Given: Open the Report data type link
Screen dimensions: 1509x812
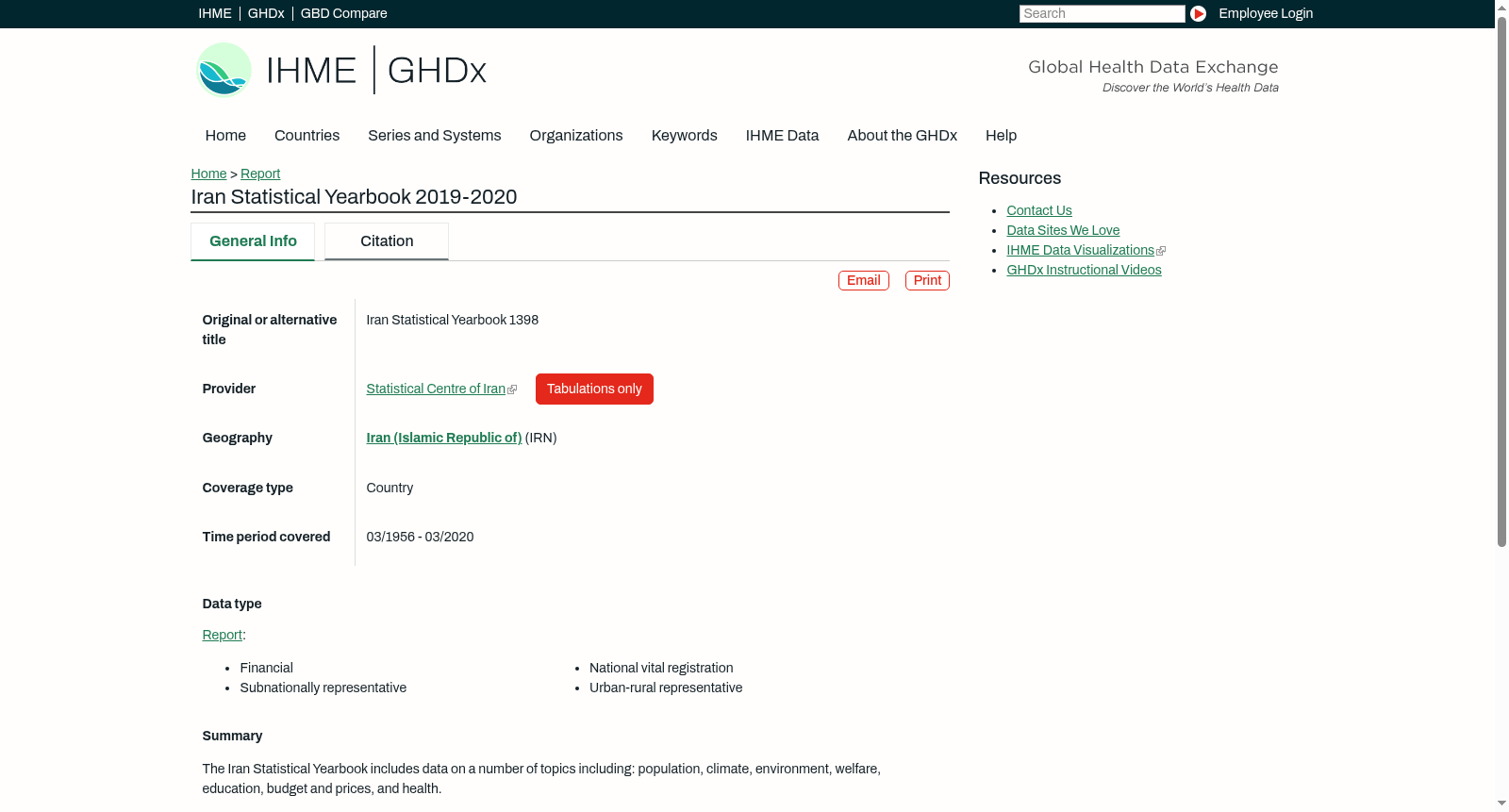Looking at the screenshot, I should (222, 635).
